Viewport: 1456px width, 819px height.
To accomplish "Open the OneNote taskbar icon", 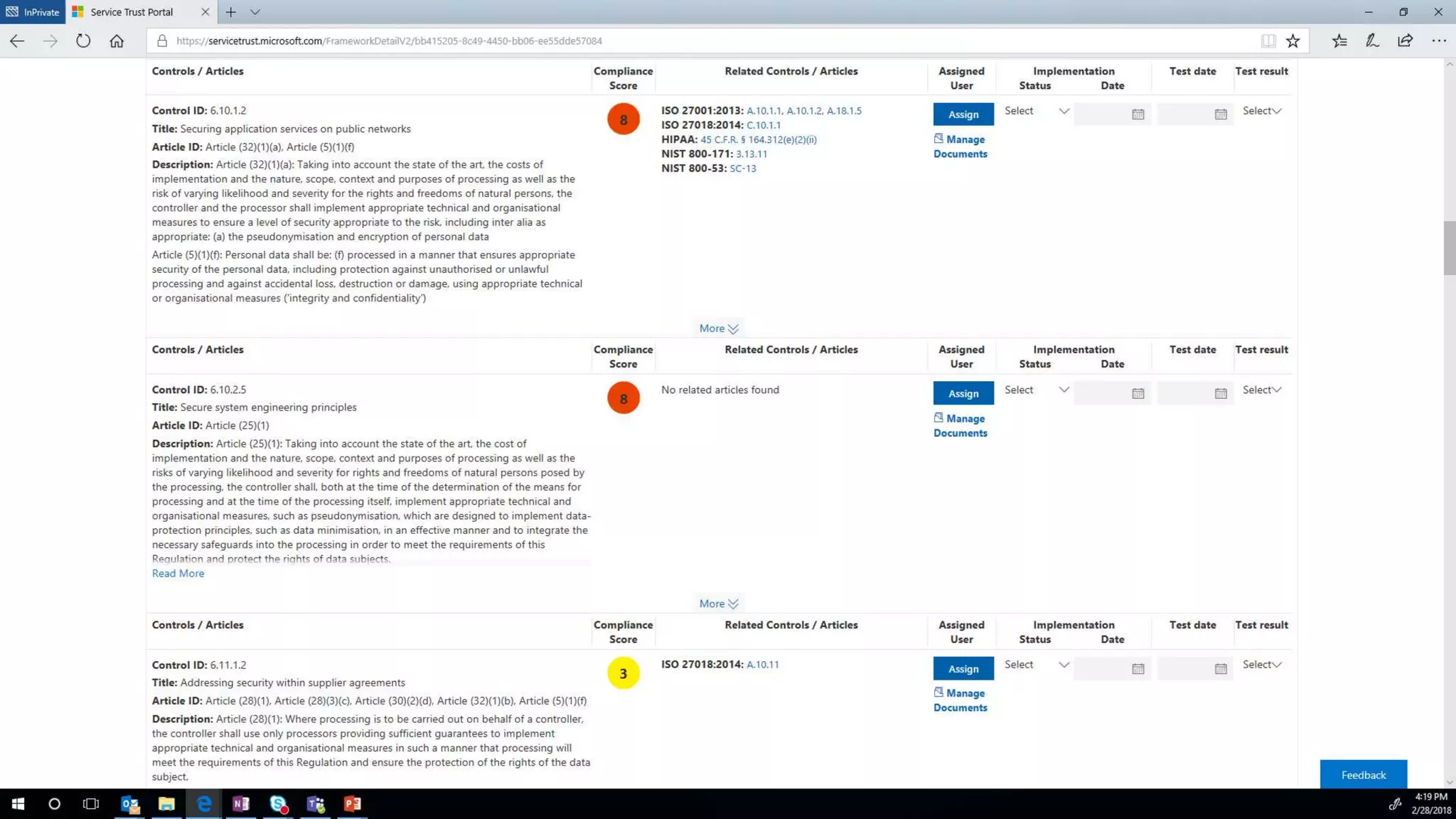I will 241,803.
